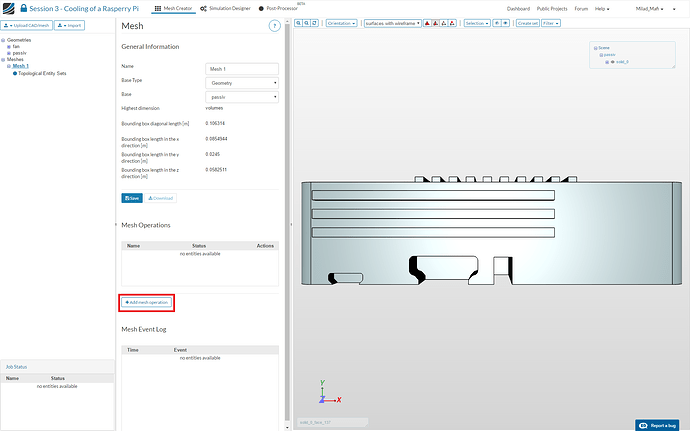Toggle the solid_0 eye visibility in scene tree
690x431 pixels.
pyautogui.click(x=613, y=62)
